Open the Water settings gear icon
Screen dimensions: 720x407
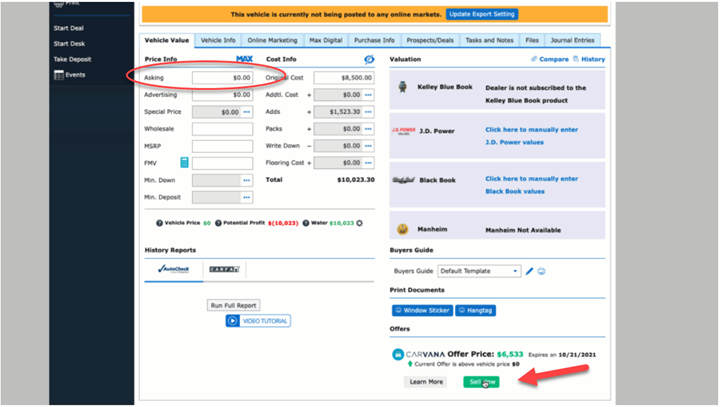(x=360, y=223)
